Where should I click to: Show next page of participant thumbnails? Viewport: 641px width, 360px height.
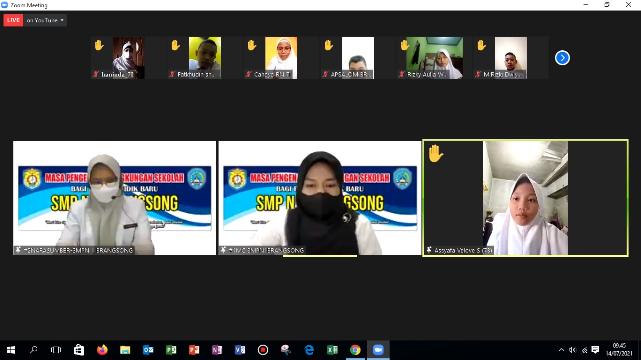[562, 58]
